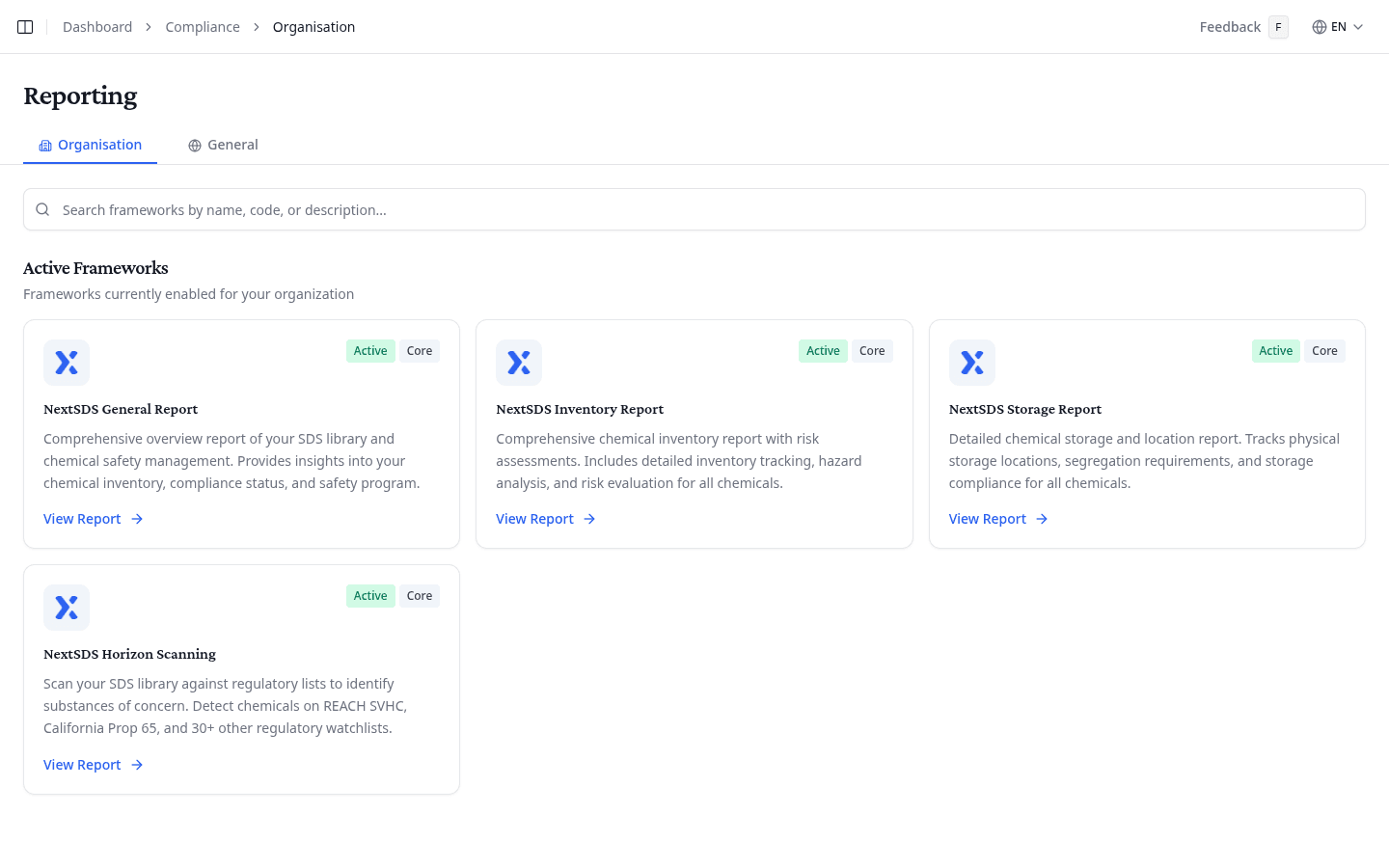
Task: Toggle the sidebar panel icon top-left
Action: pyautogui.click(x=25, y=26)
